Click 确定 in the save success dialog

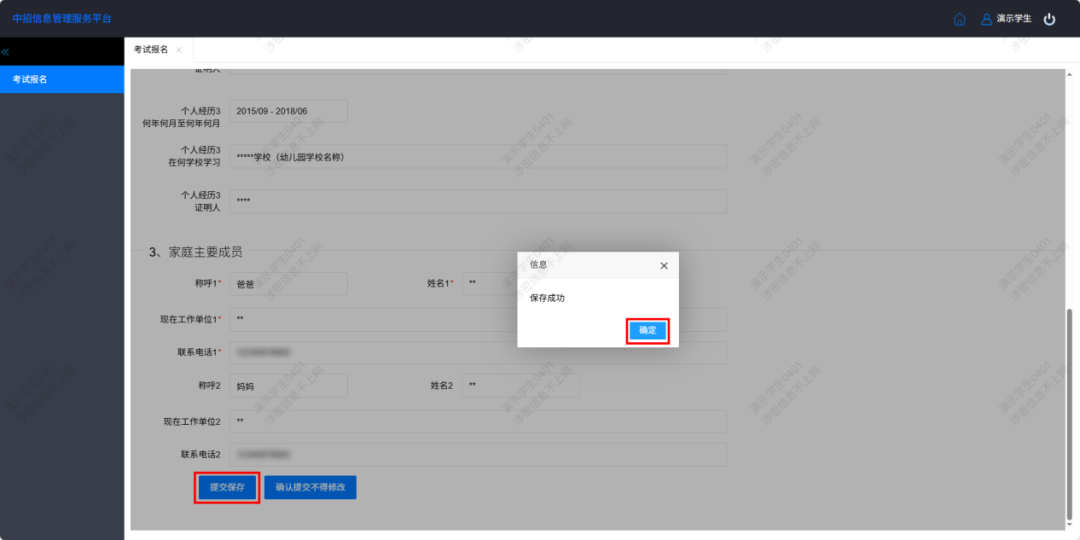[647, 331]
